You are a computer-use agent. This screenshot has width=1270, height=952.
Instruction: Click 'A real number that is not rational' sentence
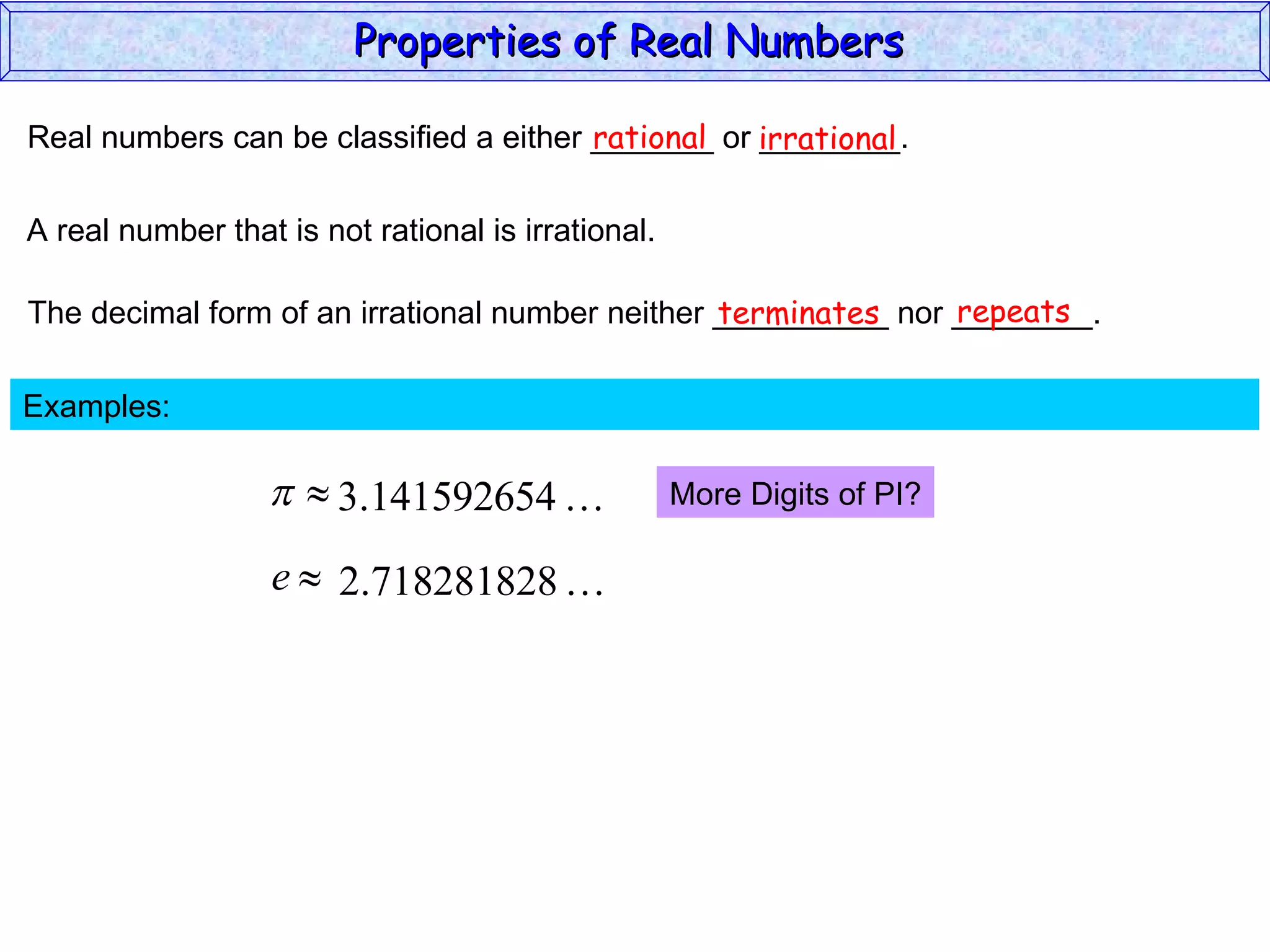pyautogui.click(x=341, y=231)
